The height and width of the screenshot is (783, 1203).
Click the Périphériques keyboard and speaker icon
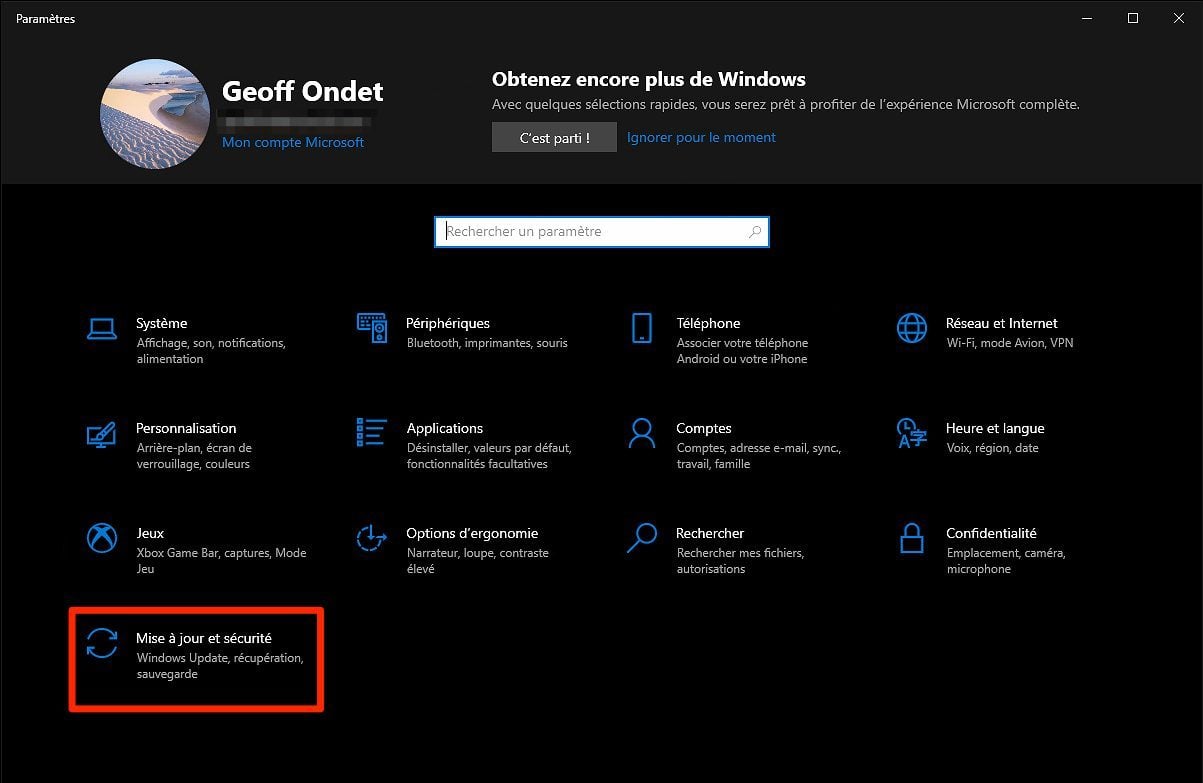click(372, 327)
